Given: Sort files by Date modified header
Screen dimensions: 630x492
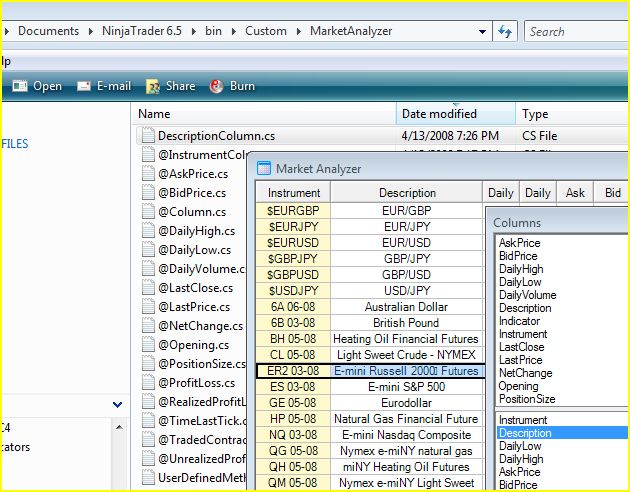Looking at the screenshot, I should (456, 114).
